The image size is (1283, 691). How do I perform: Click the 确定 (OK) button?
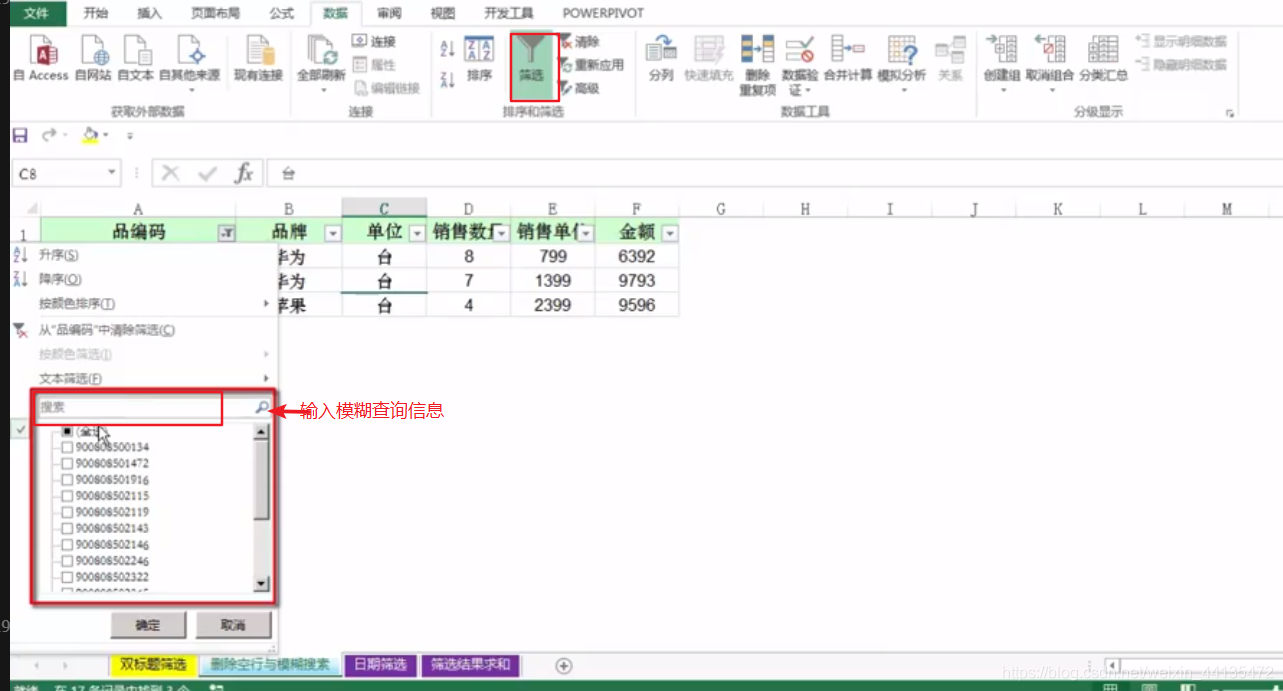click(147, 624)
